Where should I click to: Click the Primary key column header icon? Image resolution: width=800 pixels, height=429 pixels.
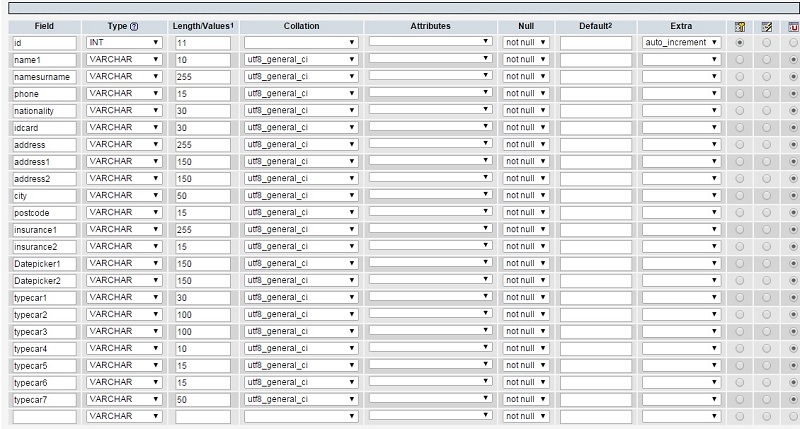click(739, 27)
